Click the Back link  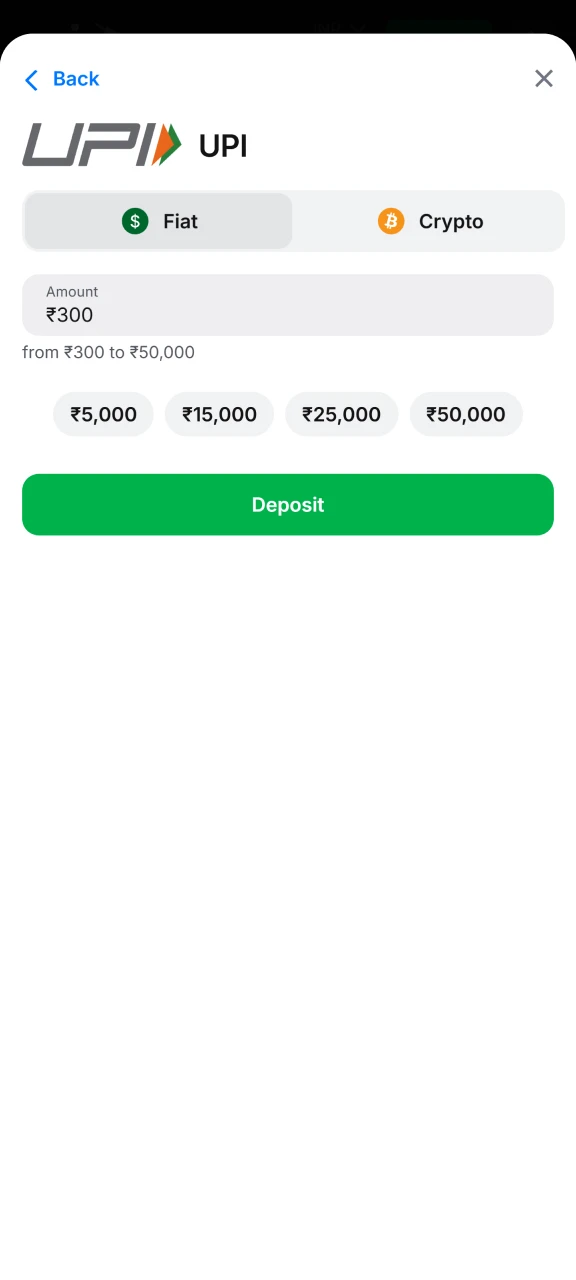point(75,79)
